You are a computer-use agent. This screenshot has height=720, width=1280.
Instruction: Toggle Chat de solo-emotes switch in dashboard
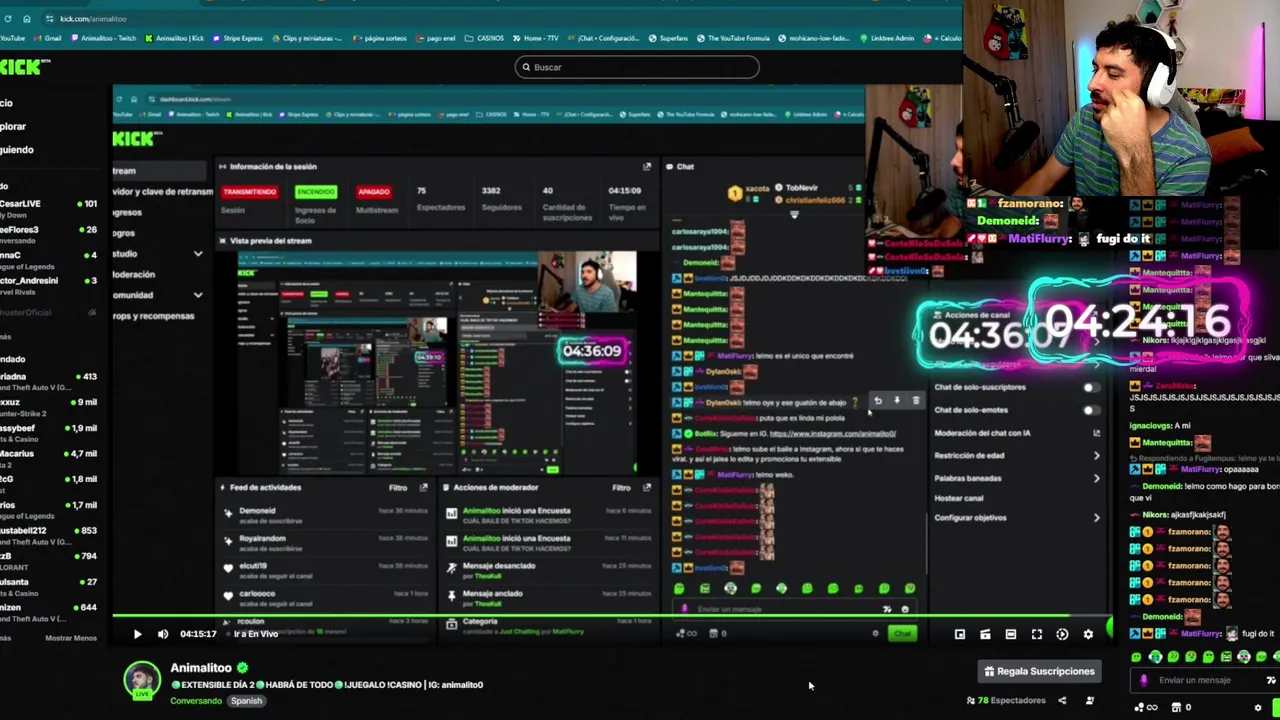[x=1090, y=410]
